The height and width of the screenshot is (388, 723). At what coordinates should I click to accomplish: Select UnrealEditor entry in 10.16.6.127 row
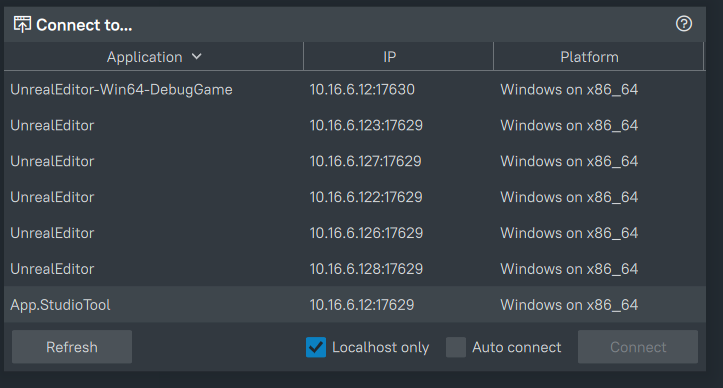52,161
